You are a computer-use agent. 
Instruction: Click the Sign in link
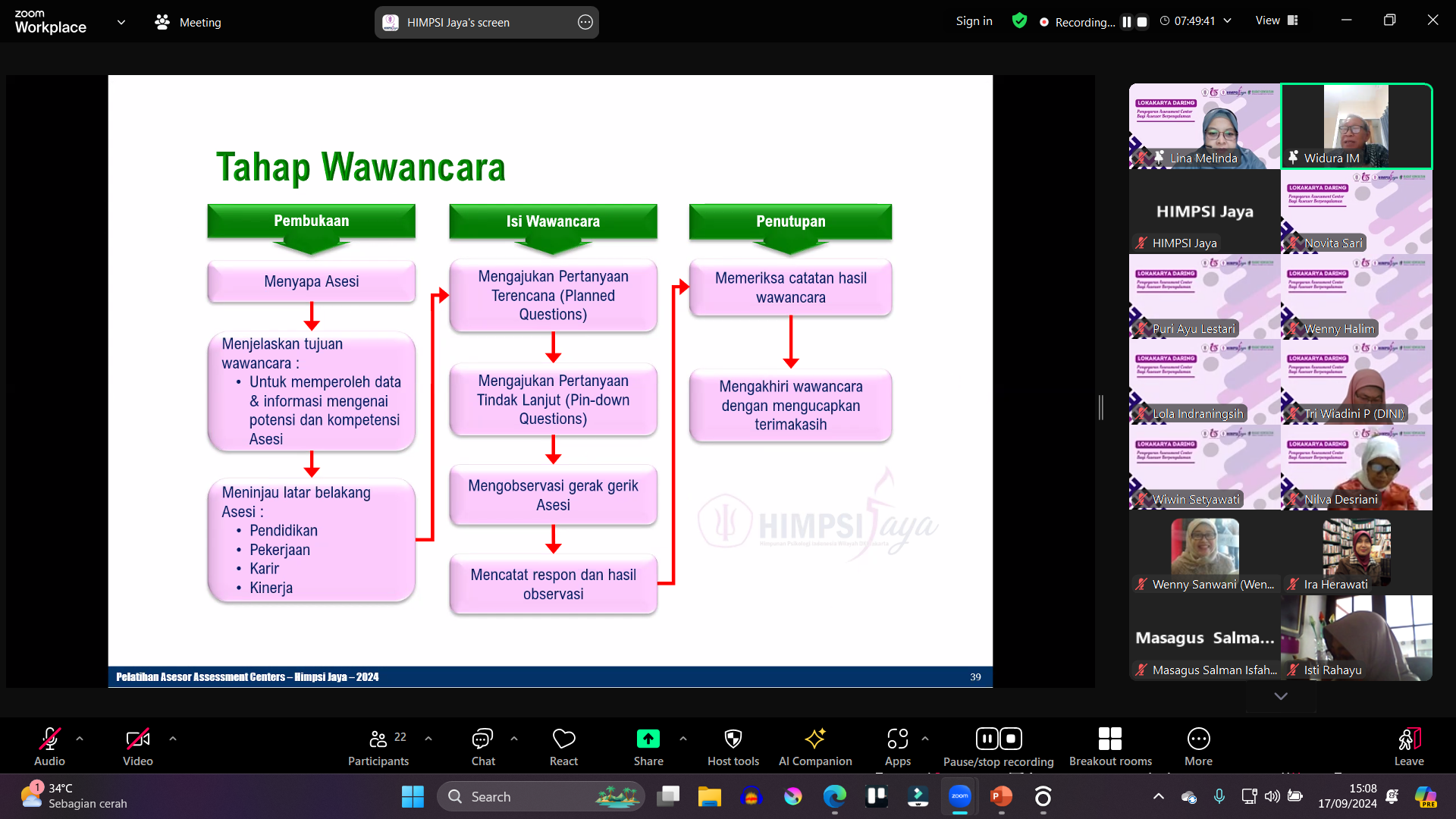click(x=974, y=21)
